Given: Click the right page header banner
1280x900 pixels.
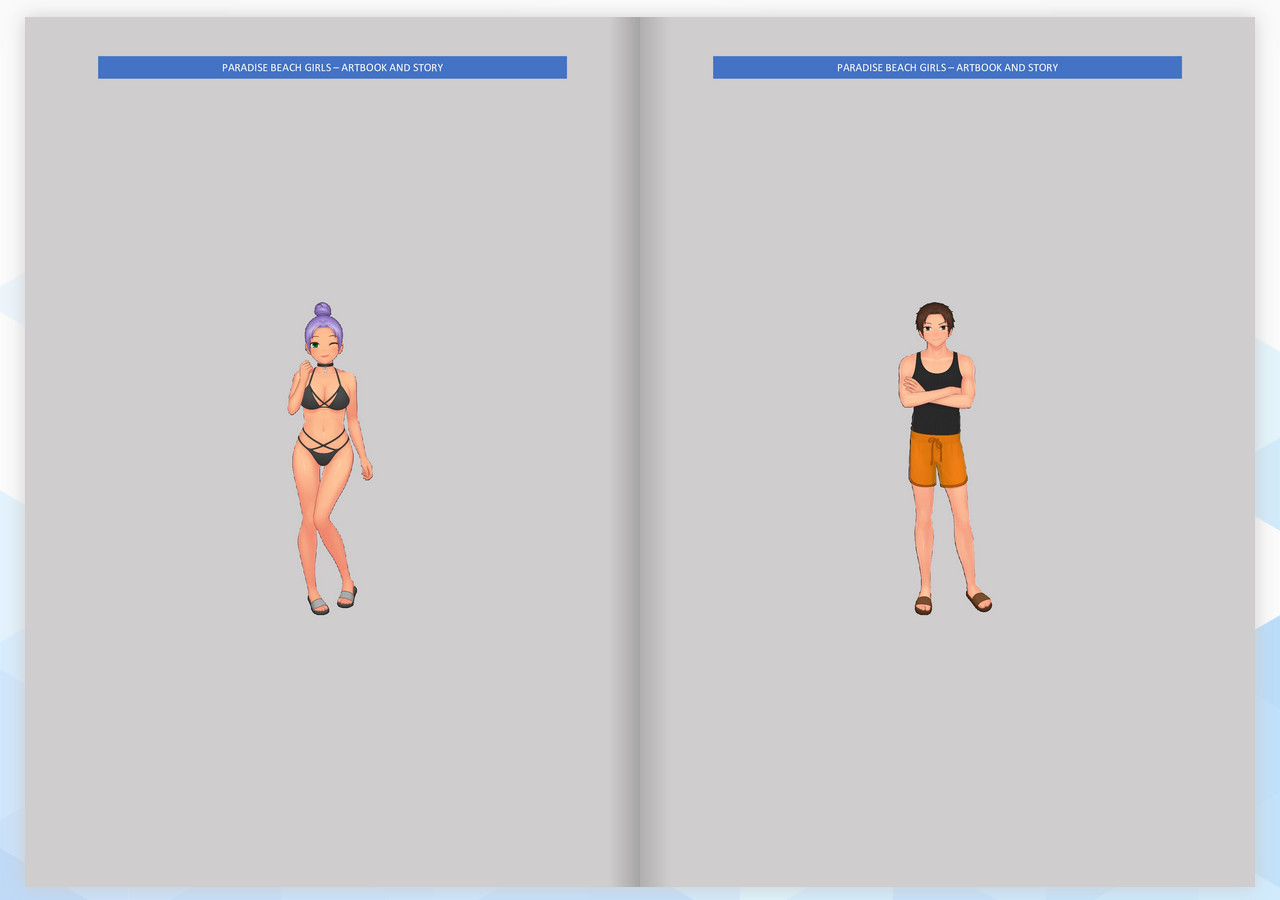Looking at the screenshot, I should click(x=947, y=67).
